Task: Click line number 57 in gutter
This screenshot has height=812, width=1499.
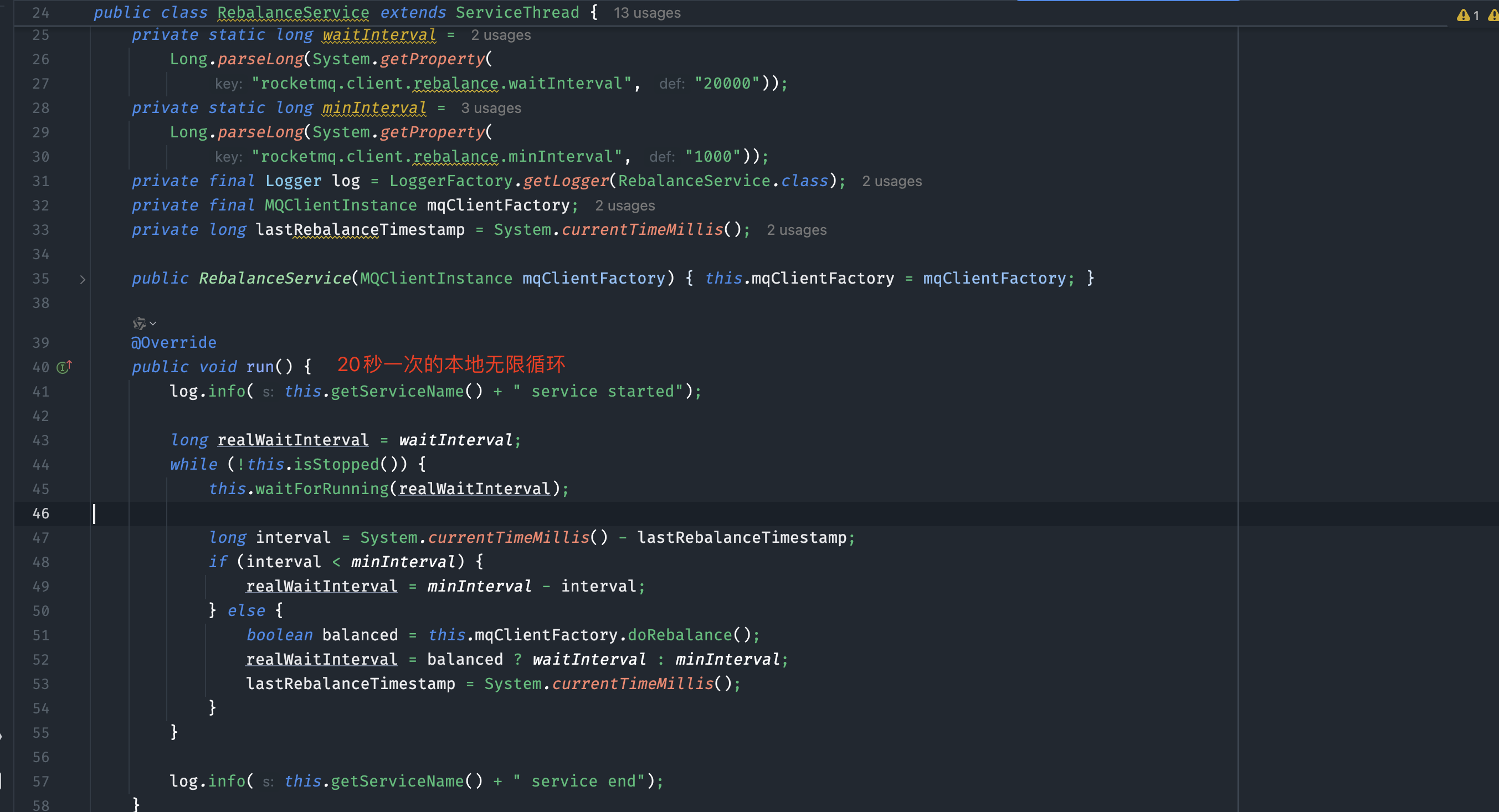Action: (x=41, y=781)
